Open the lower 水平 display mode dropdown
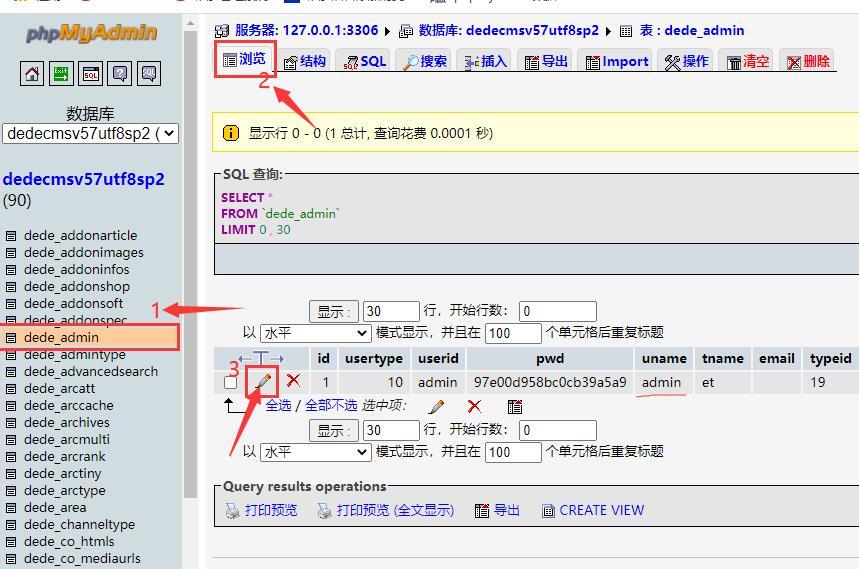 point(316,452)
